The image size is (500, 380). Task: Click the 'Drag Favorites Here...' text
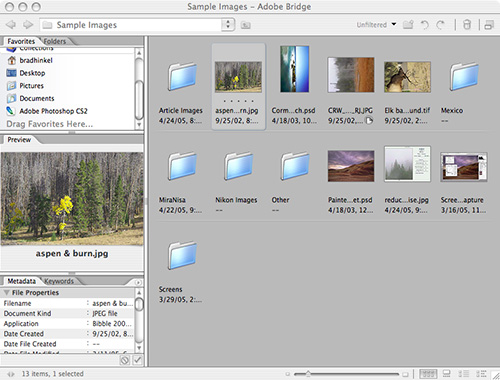[x=50, y=124]
